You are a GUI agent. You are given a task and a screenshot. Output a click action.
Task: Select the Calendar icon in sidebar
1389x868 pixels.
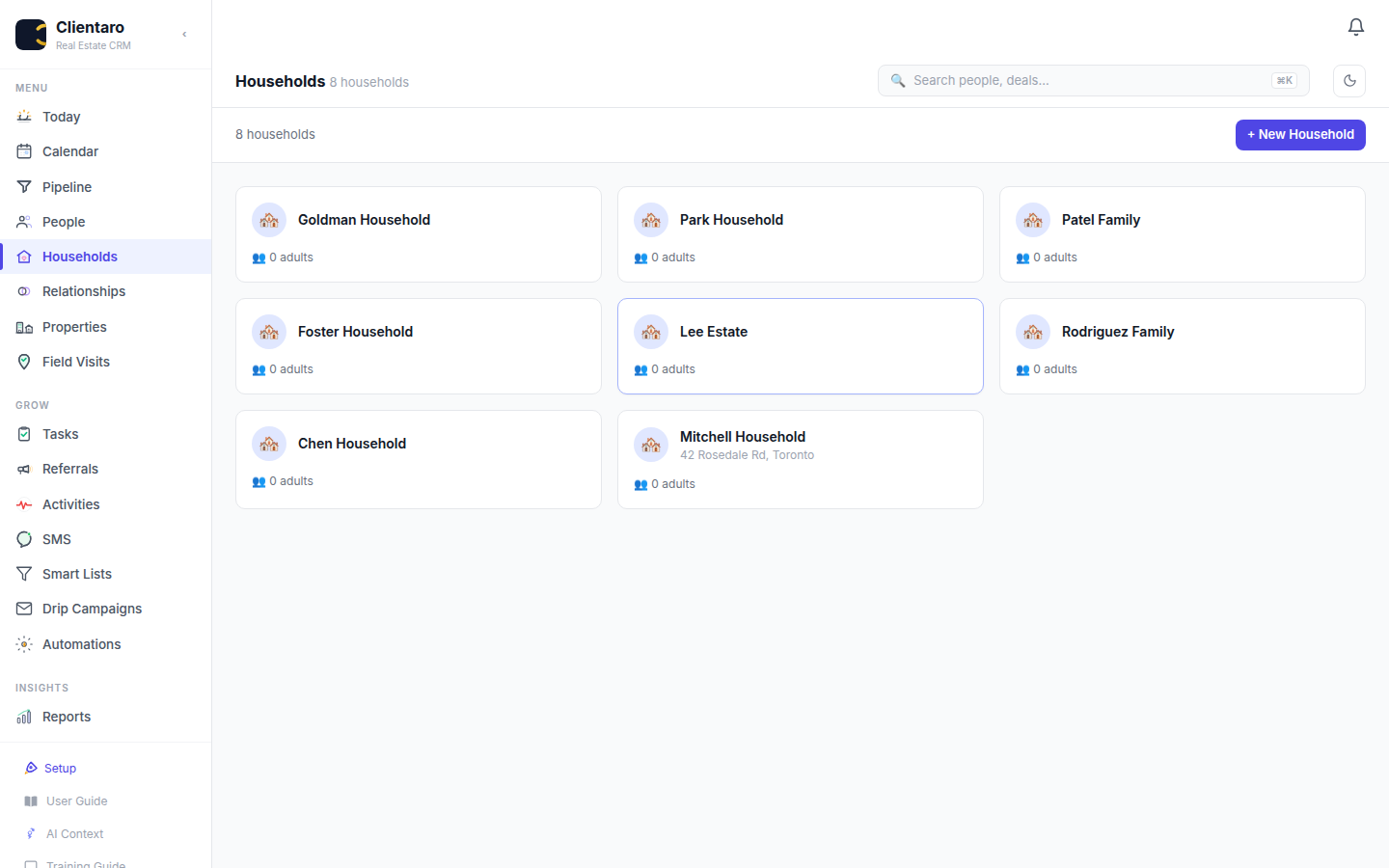[x=24, y=151]
